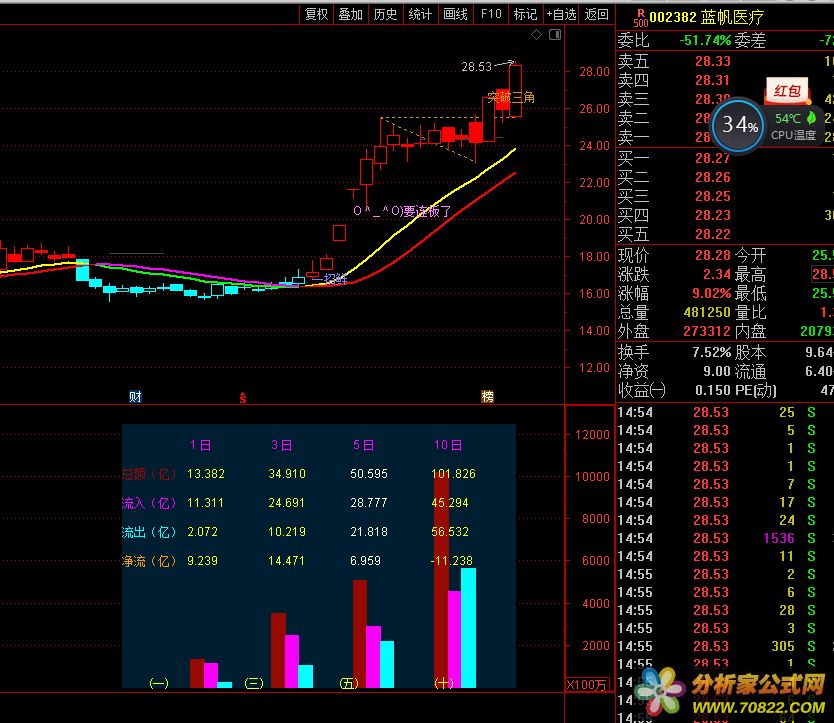This screenshot has height=723, width=834.
Task: Click the 返回 back button
Action: [596, 14]
